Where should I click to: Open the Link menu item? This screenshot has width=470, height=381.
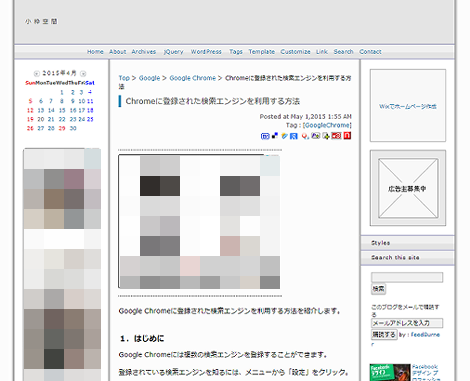322,52
